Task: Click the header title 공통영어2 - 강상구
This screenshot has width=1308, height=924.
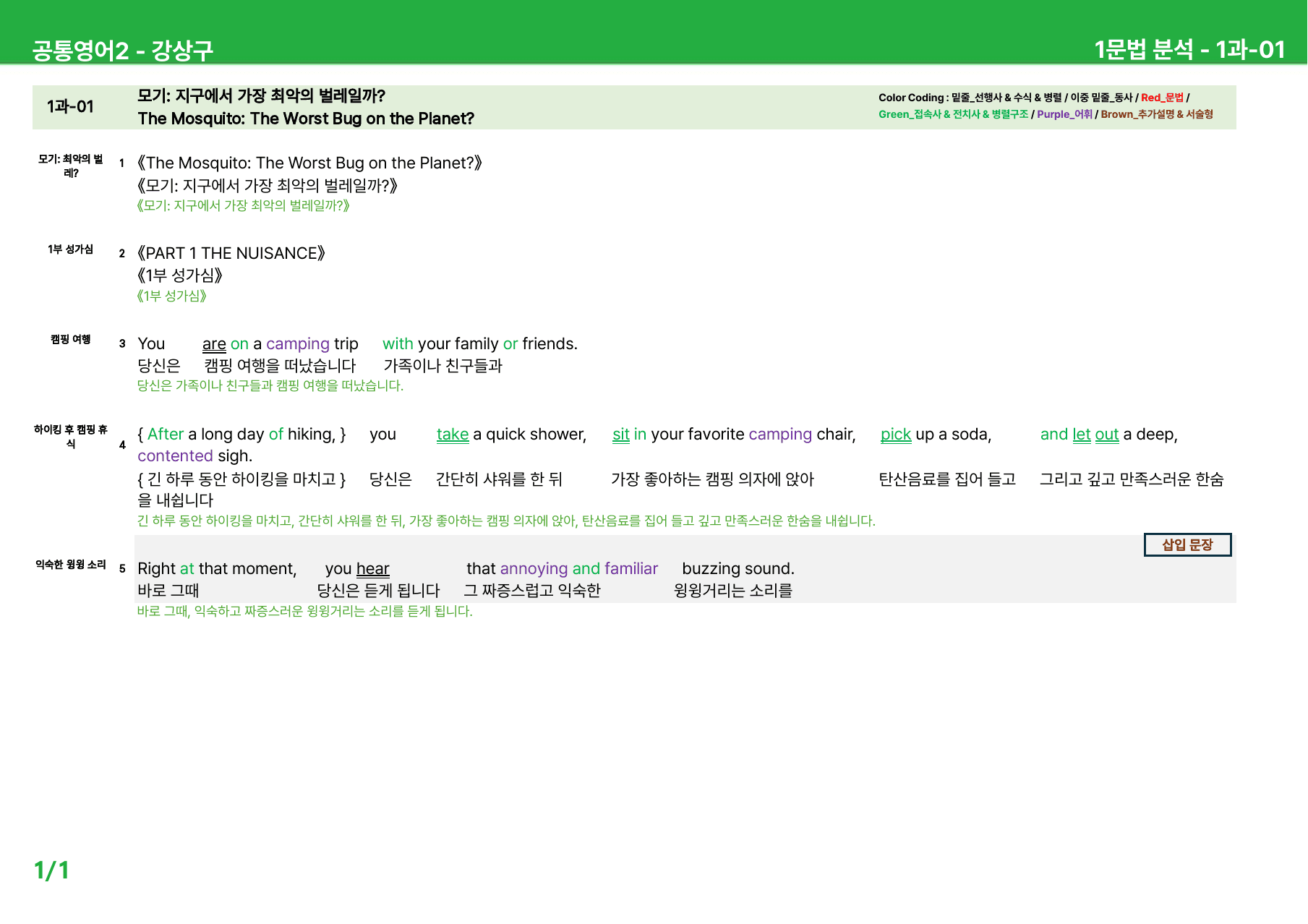Action: (x=123, y=50)
